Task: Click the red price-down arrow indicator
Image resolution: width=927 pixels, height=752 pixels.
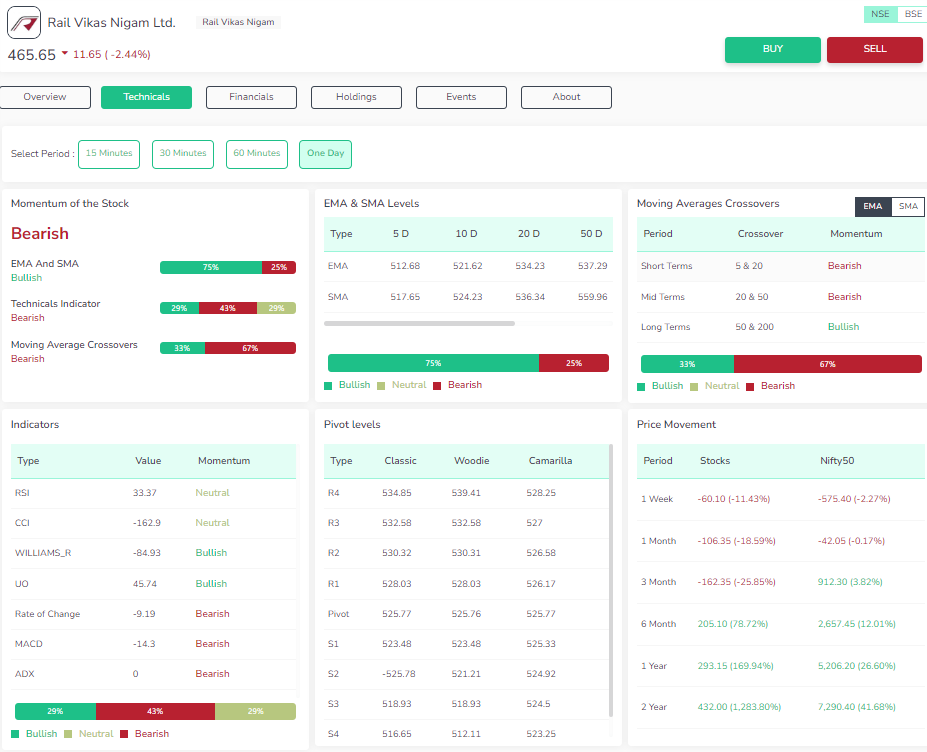Action: click(x=65, y=54)
